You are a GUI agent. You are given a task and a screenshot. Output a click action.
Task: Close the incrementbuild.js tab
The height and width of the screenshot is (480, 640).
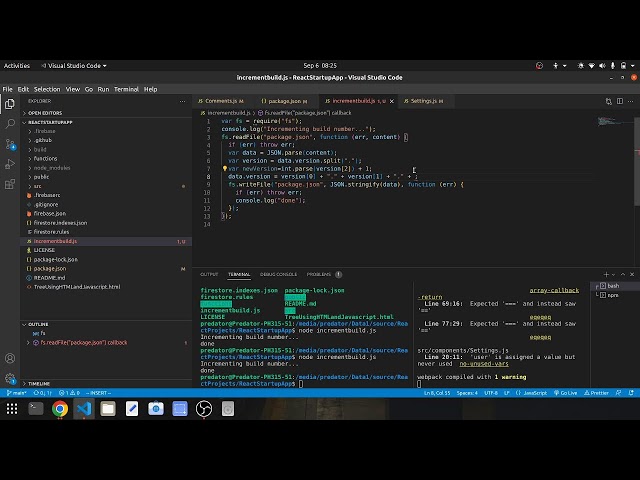point(392,101)
